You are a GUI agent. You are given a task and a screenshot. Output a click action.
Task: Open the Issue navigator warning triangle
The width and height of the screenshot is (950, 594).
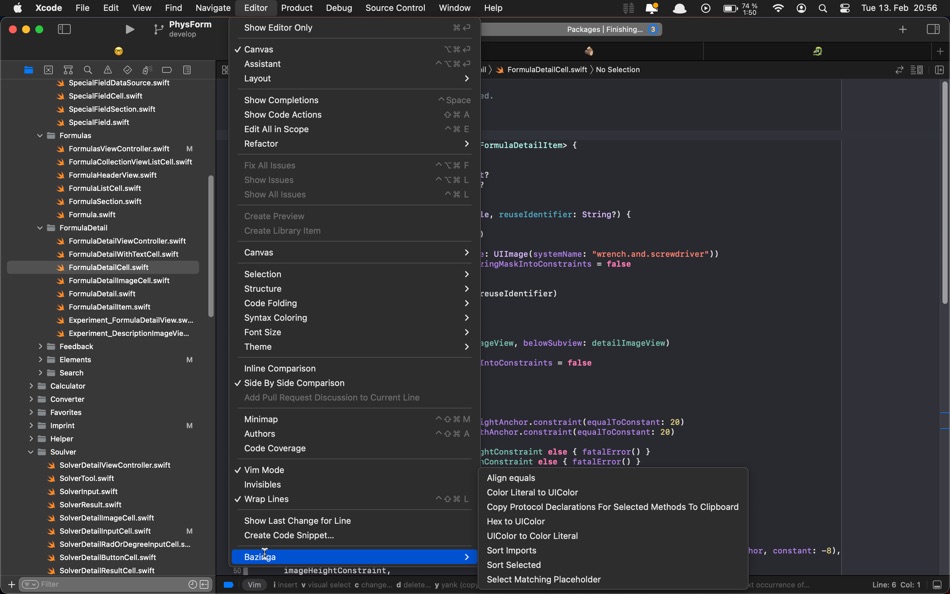[x=107, y=70]
